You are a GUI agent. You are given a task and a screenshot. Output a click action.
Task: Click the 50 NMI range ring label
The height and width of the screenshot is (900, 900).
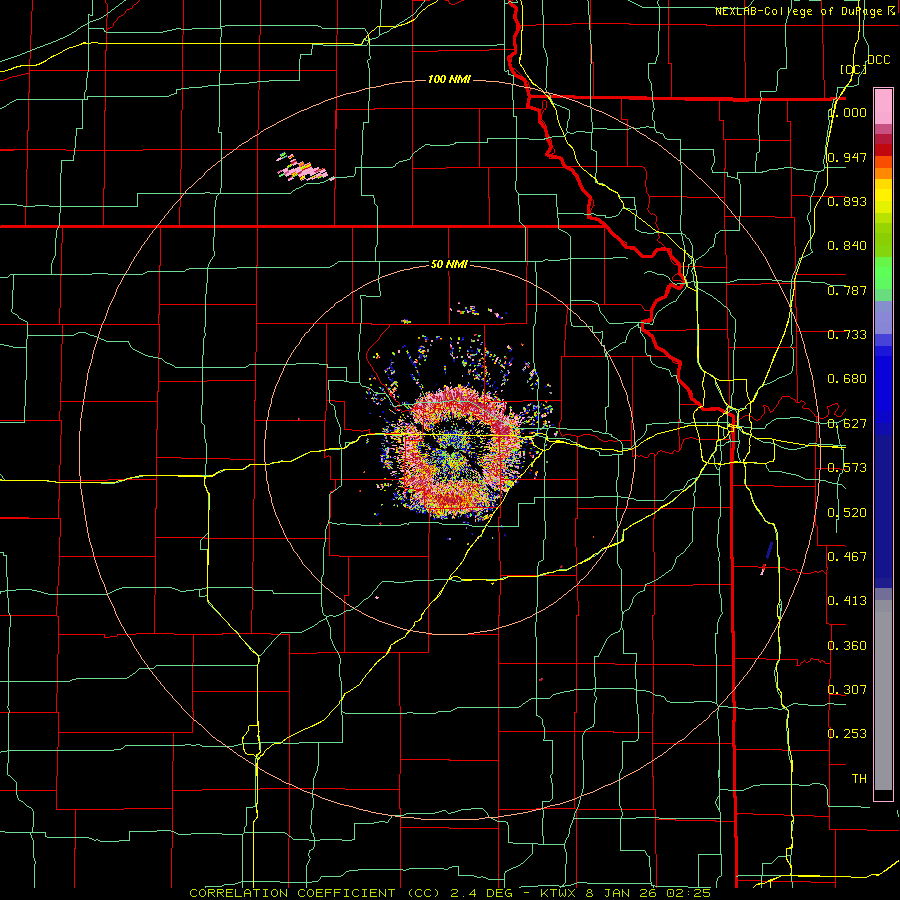tap(449, 264)
